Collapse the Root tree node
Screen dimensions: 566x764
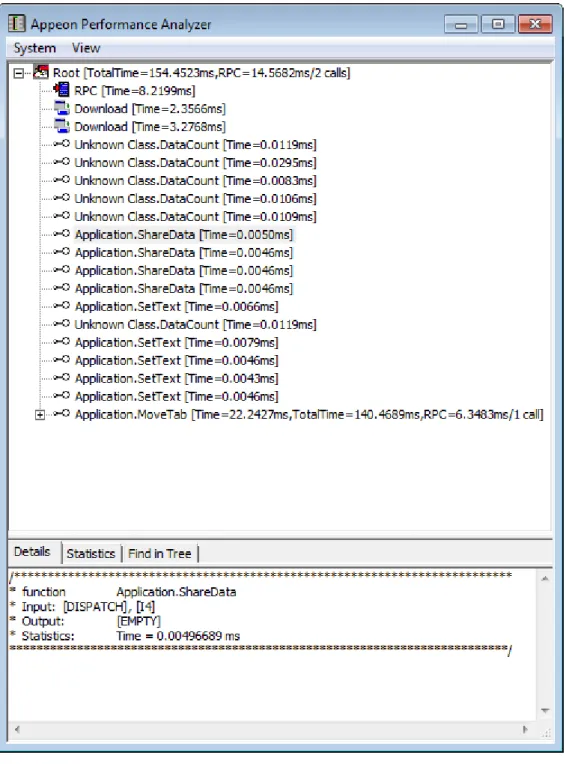tap(19, 73)
